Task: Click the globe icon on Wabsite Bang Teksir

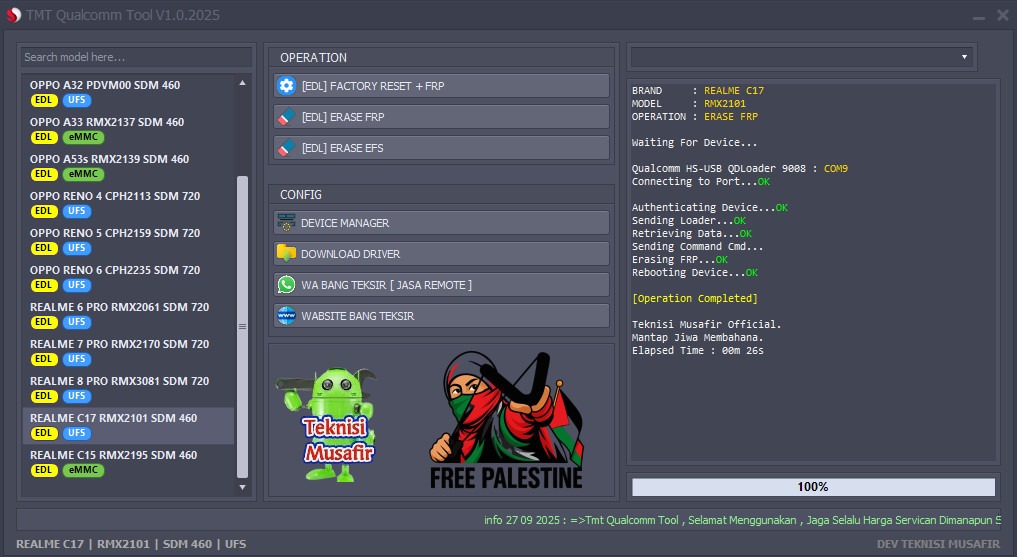Action: coord(286,316)
